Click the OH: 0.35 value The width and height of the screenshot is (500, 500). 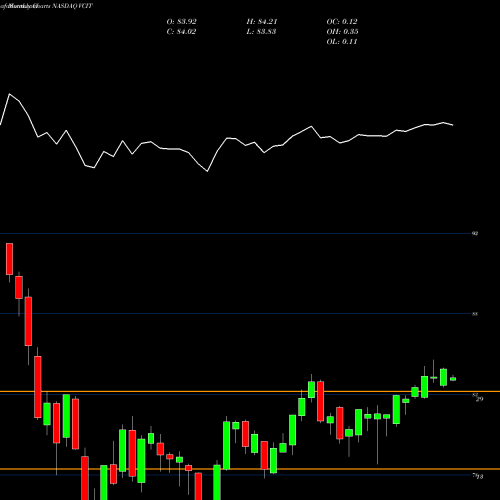[342, 32]
